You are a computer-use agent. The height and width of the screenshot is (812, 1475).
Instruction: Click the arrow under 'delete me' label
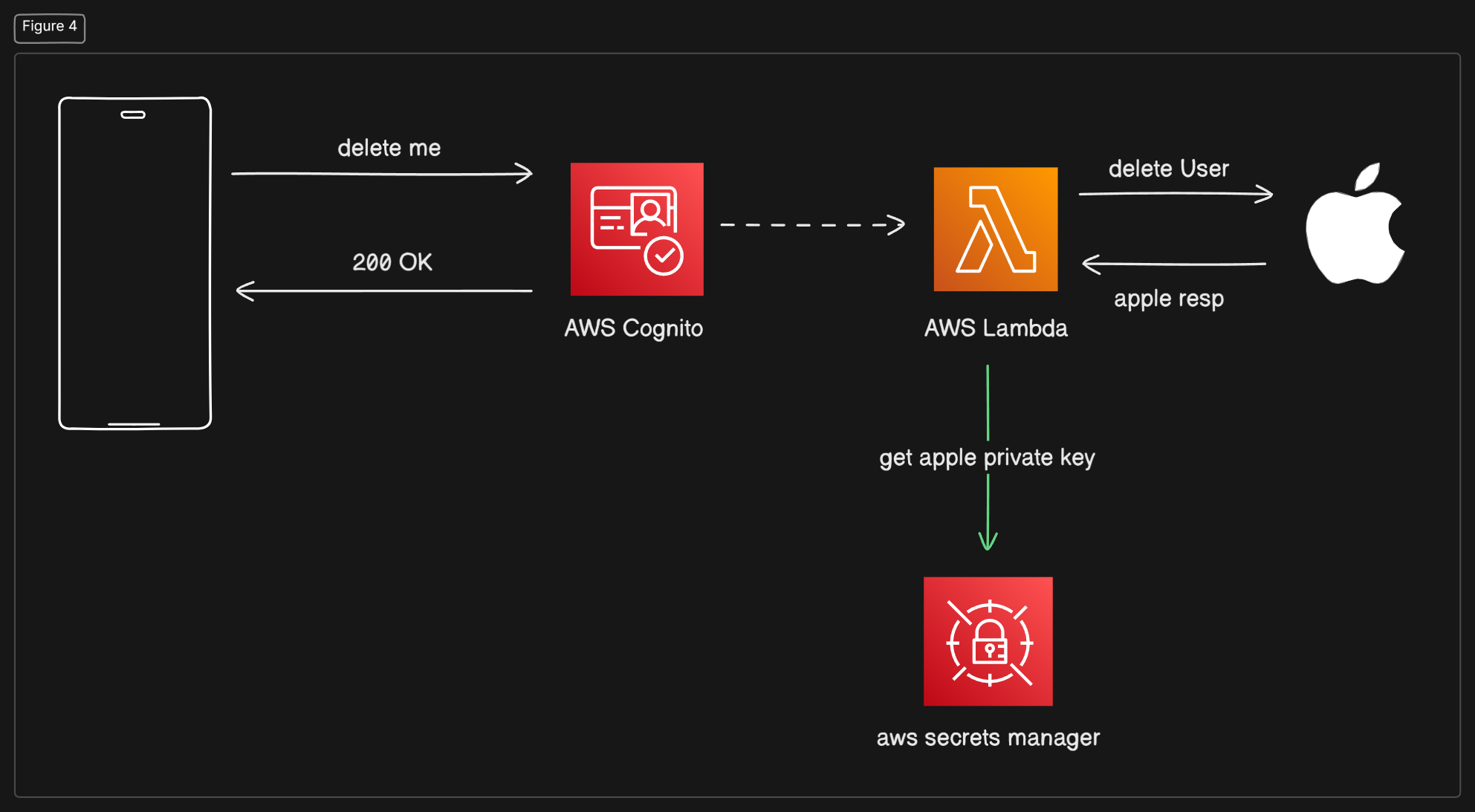click(x=382, y=174)
